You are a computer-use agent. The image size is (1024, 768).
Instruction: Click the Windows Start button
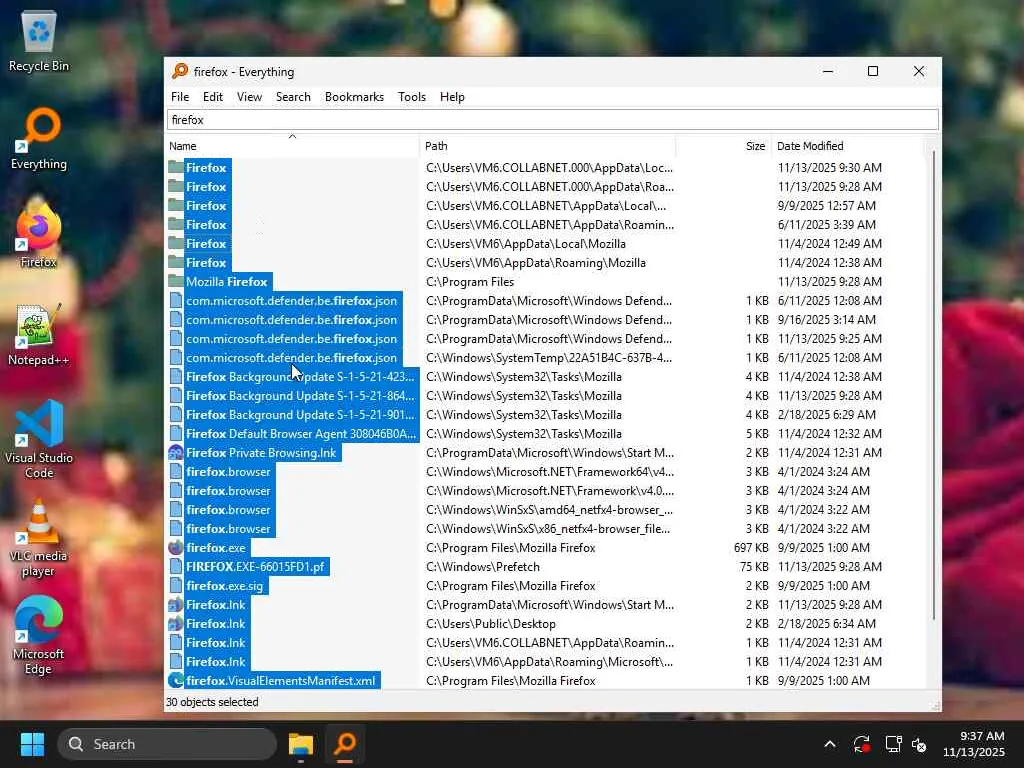(x=32, y=744)
